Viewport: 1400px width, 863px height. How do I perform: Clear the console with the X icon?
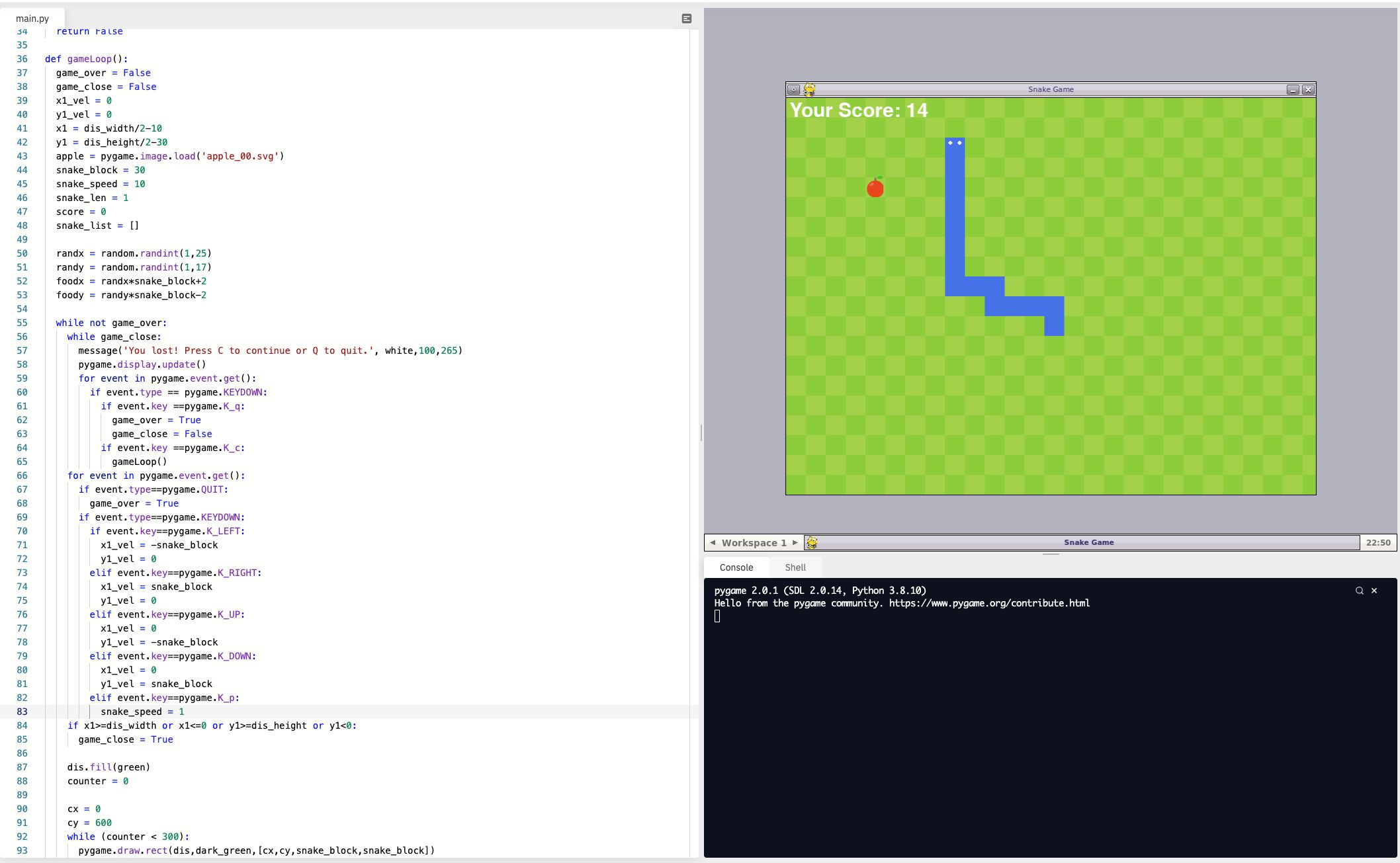pyautogui.click(x=1374, y=591)
